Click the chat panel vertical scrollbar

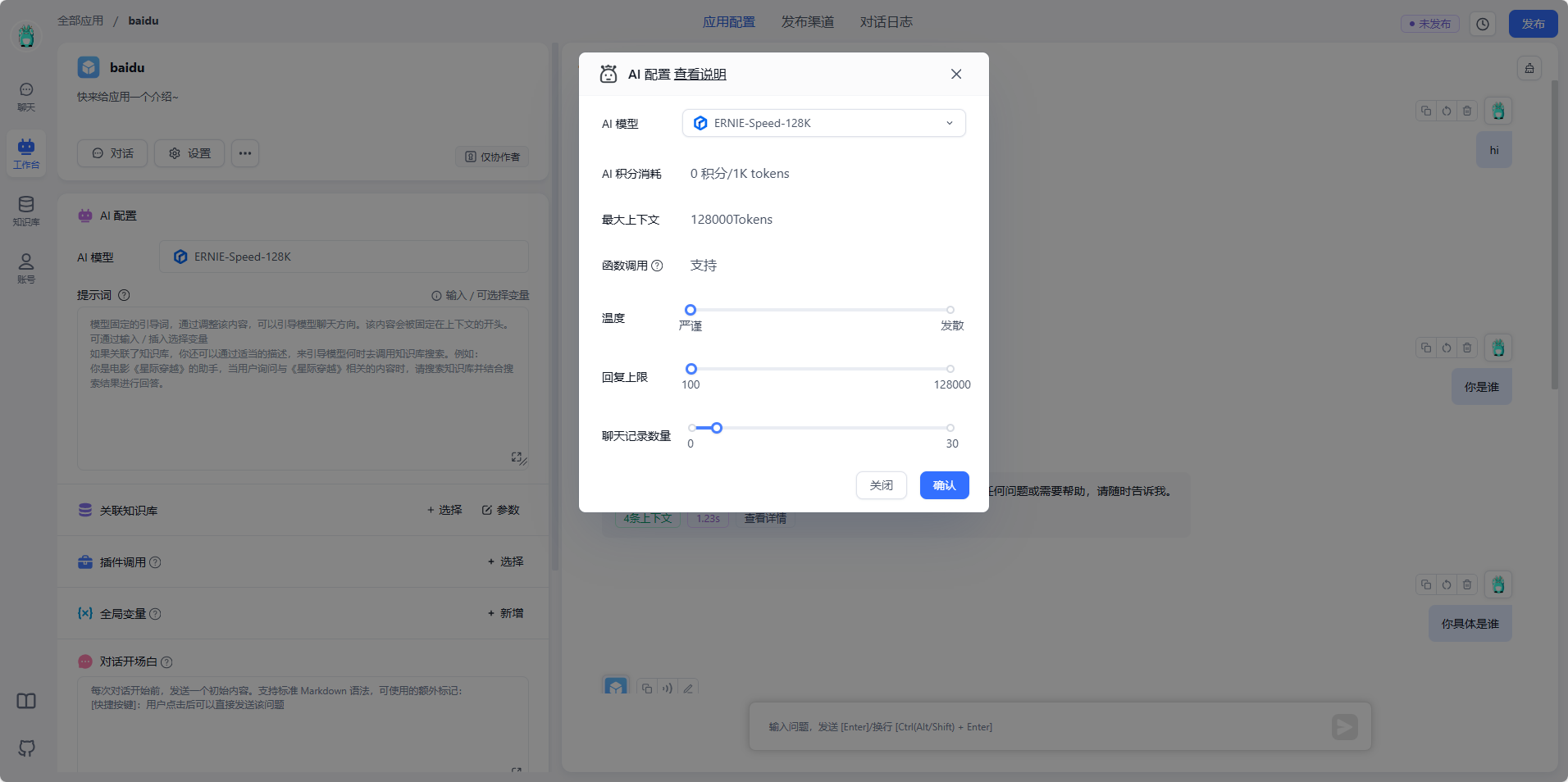point(1554,235)
